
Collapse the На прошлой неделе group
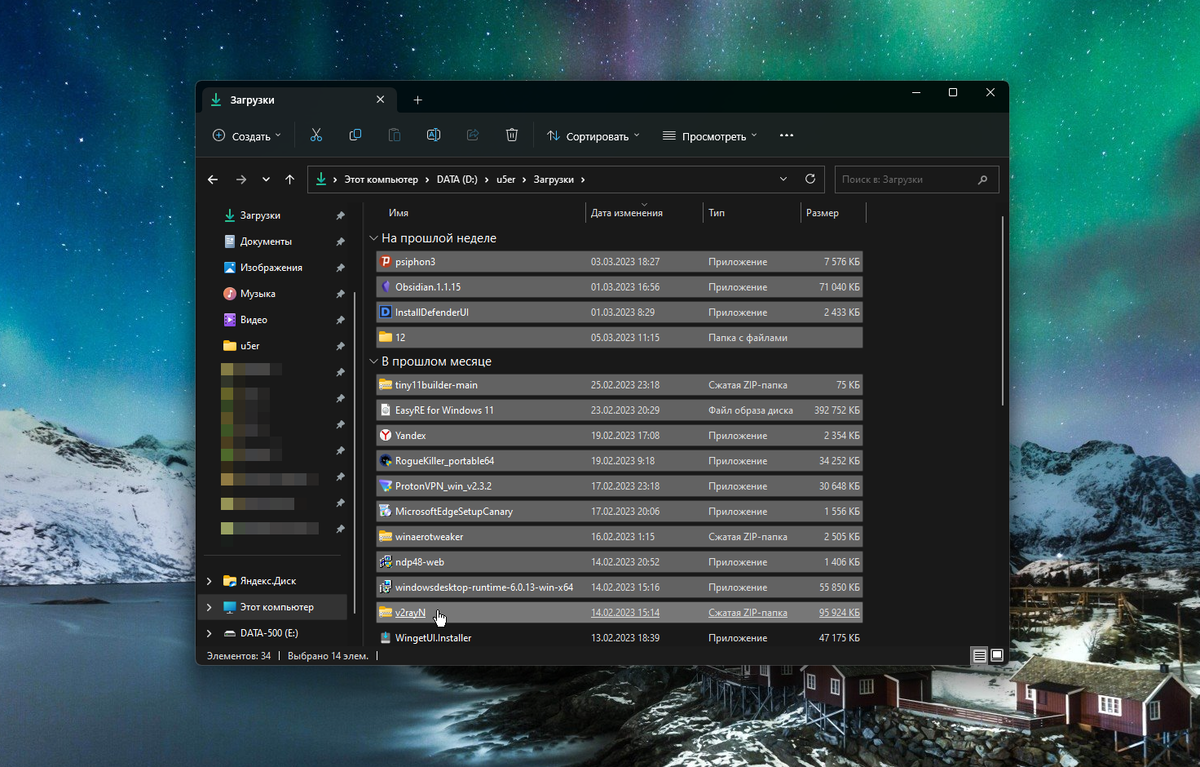(x=374, y=239)
